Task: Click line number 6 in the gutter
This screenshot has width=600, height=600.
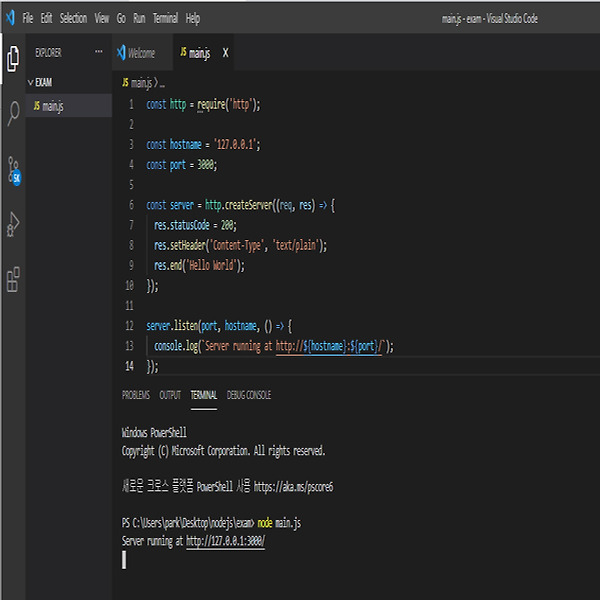Action: click(x=131, y=205)
